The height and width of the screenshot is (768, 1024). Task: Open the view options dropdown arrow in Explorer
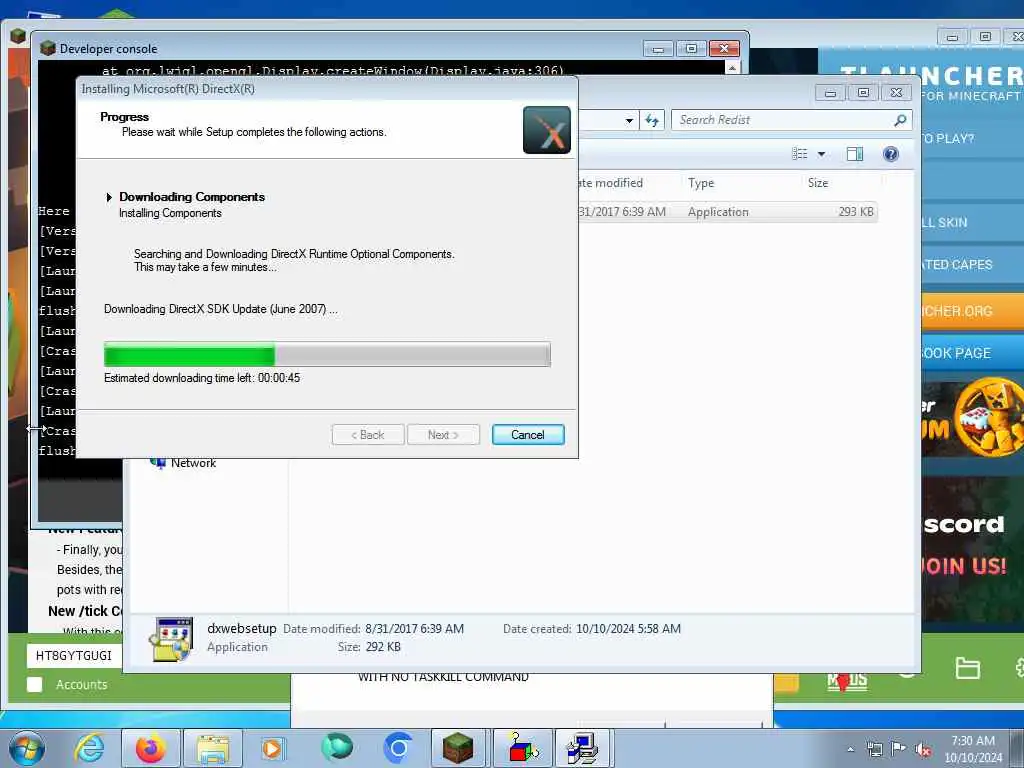822,154
